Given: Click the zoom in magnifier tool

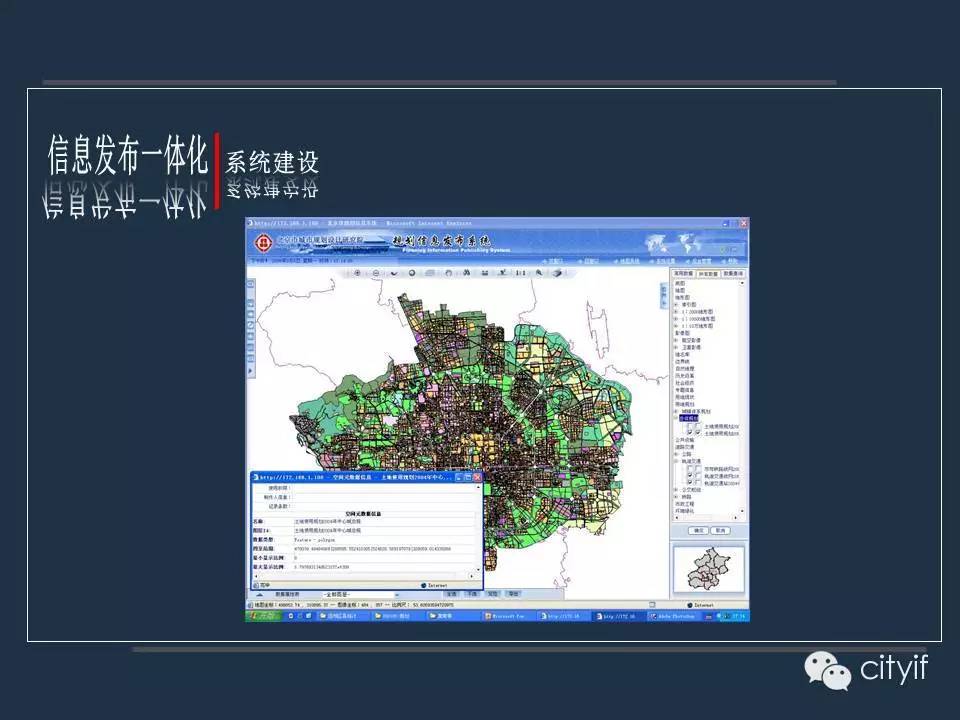Looking at the screenshot, I should pyautogui.click(x=355, y=273).
